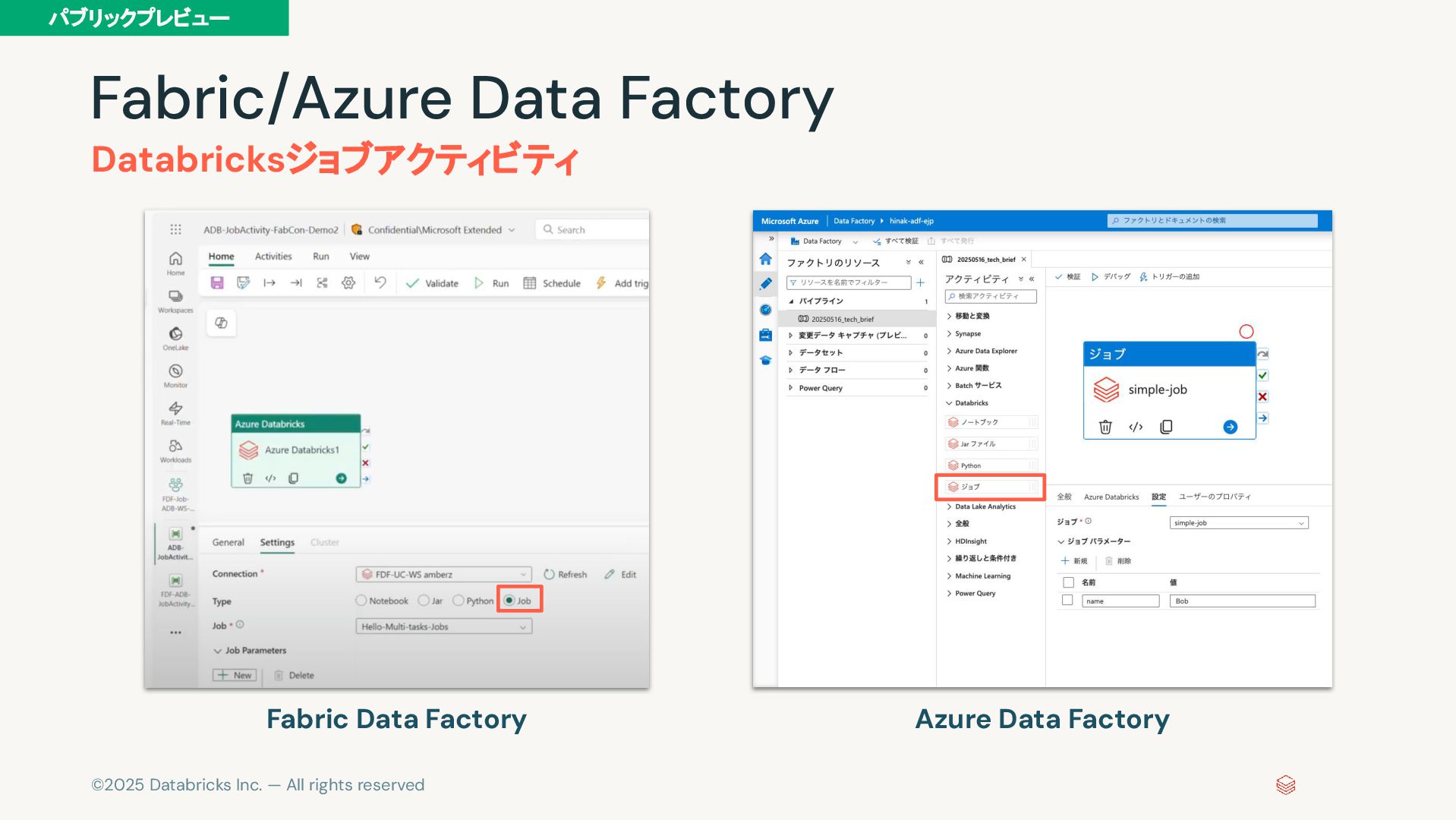Screen dimensions: 1456x820
Task: Click the デバッグ button in ADF toolbar
Action: point(1111,277)
